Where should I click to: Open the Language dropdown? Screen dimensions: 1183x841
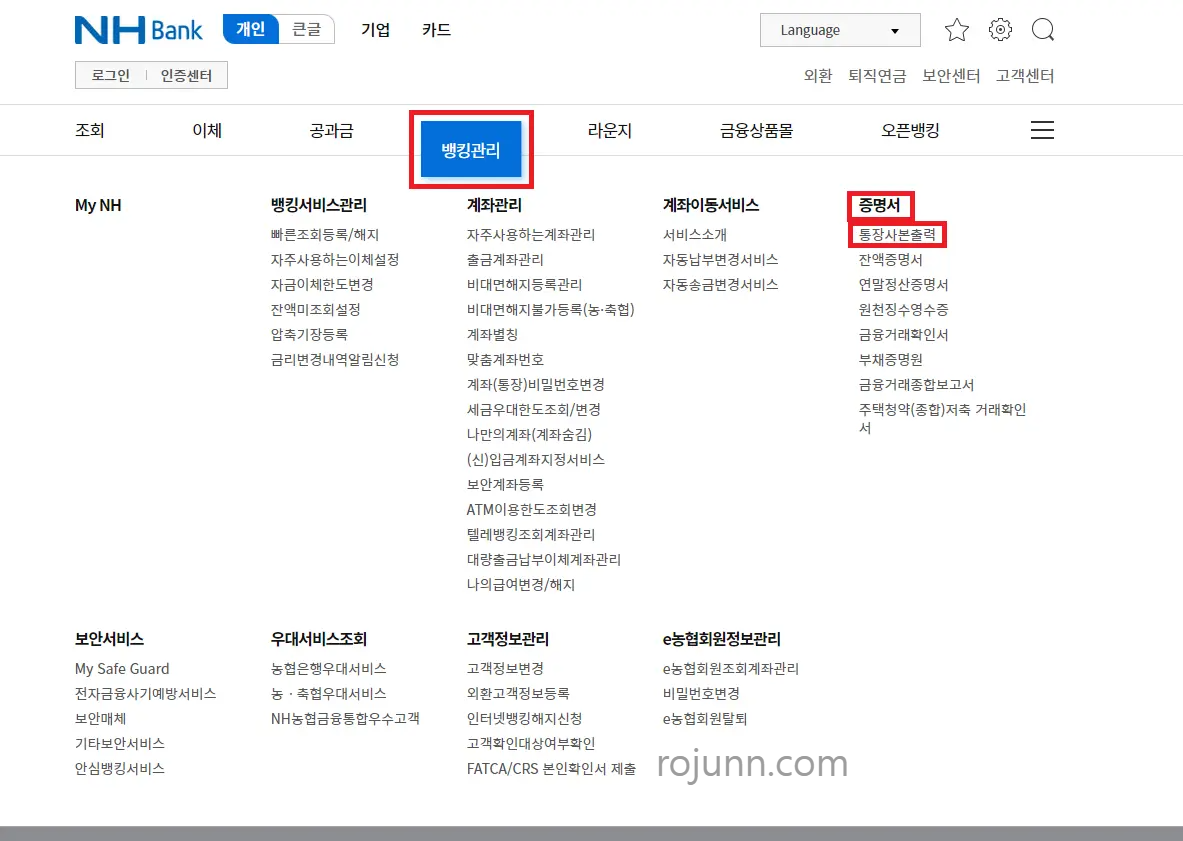click(x=839, y=30)
